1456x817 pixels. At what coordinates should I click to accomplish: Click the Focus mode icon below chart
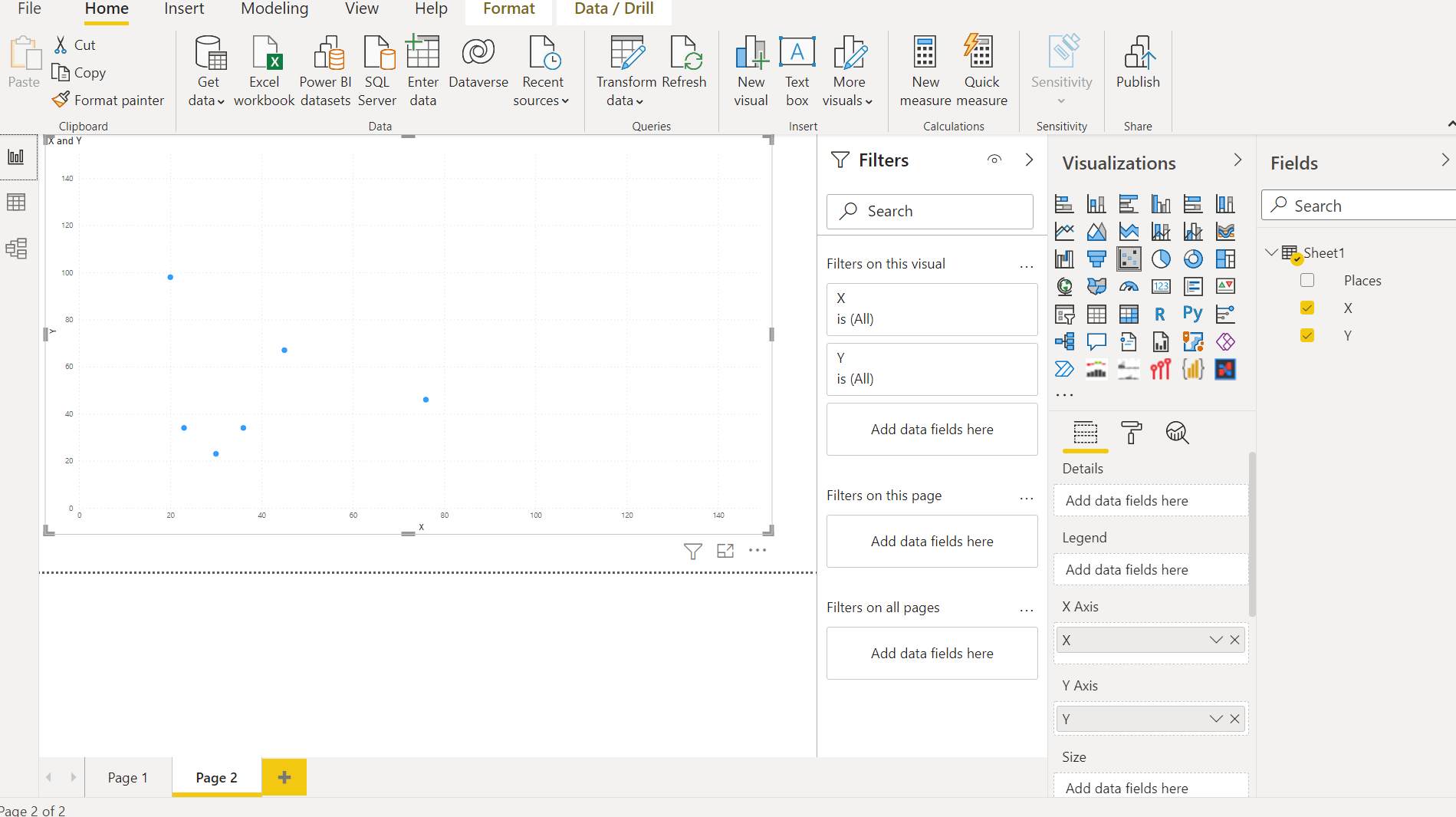pos(725,551)
